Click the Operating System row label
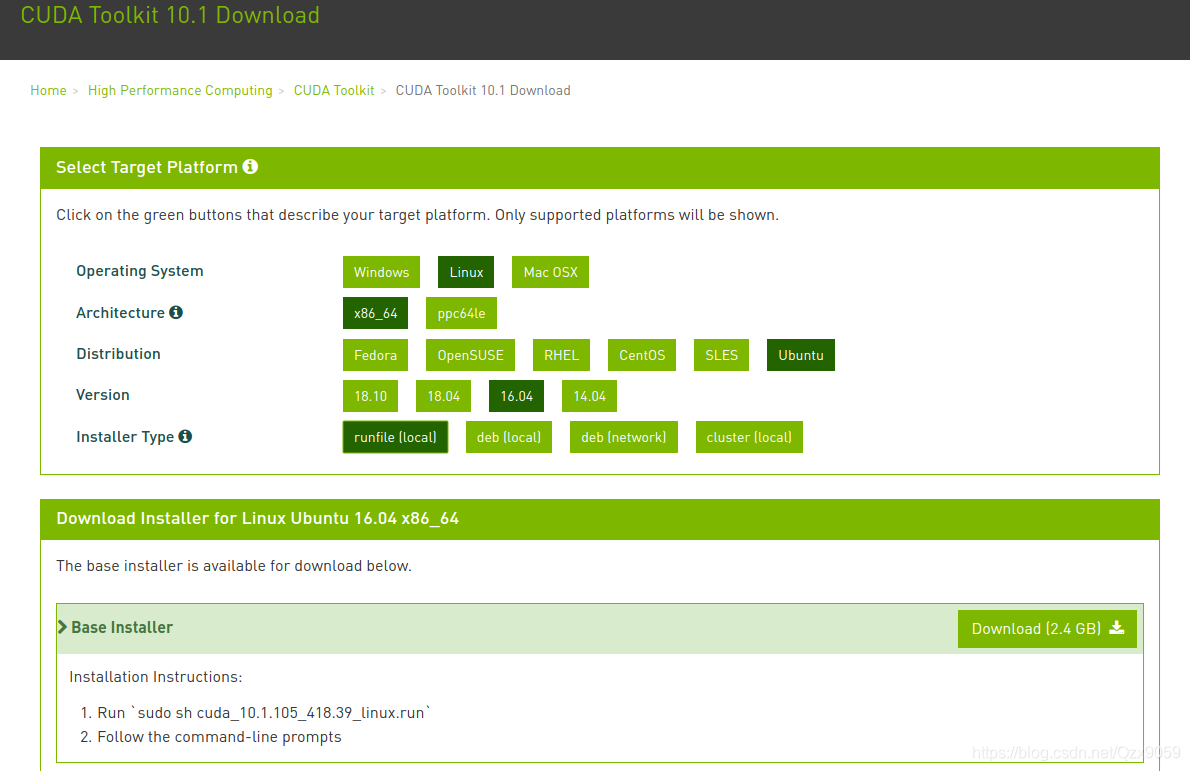This screenshot has width=1190, height=771. [x=140, y=271]
